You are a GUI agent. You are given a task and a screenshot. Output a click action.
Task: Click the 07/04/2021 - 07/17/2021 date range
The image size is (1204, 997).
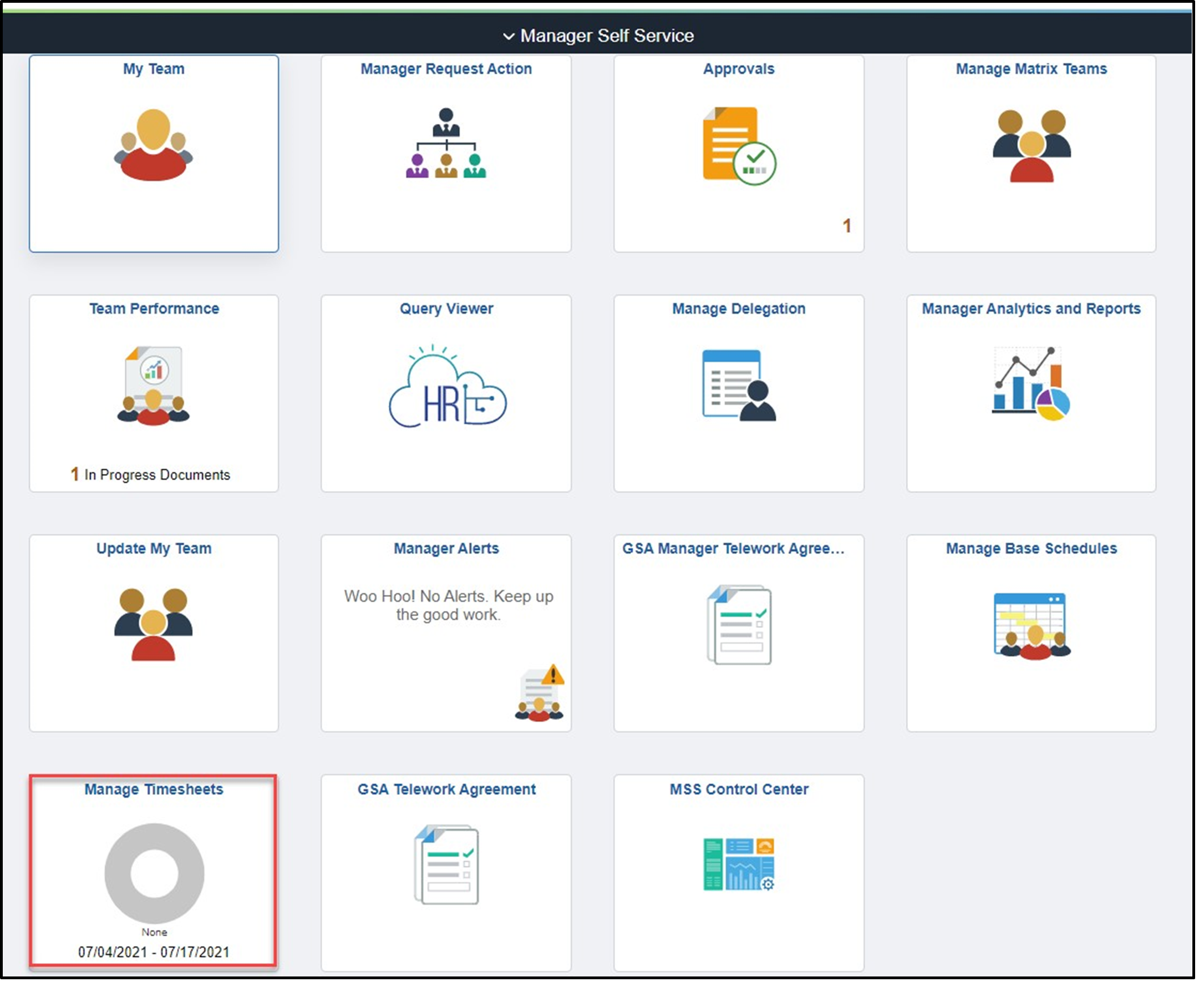pyautogui.click(x=153, y=951)
